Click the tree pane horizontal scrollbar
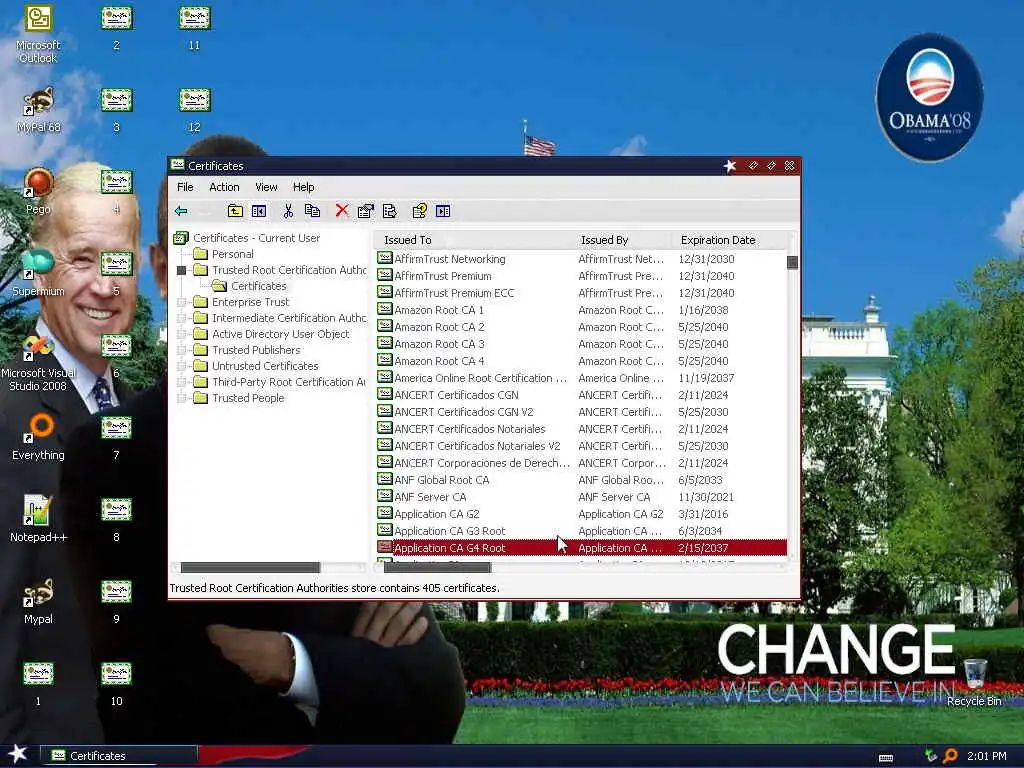This screenshot has height=768, width=1024. 250,568
